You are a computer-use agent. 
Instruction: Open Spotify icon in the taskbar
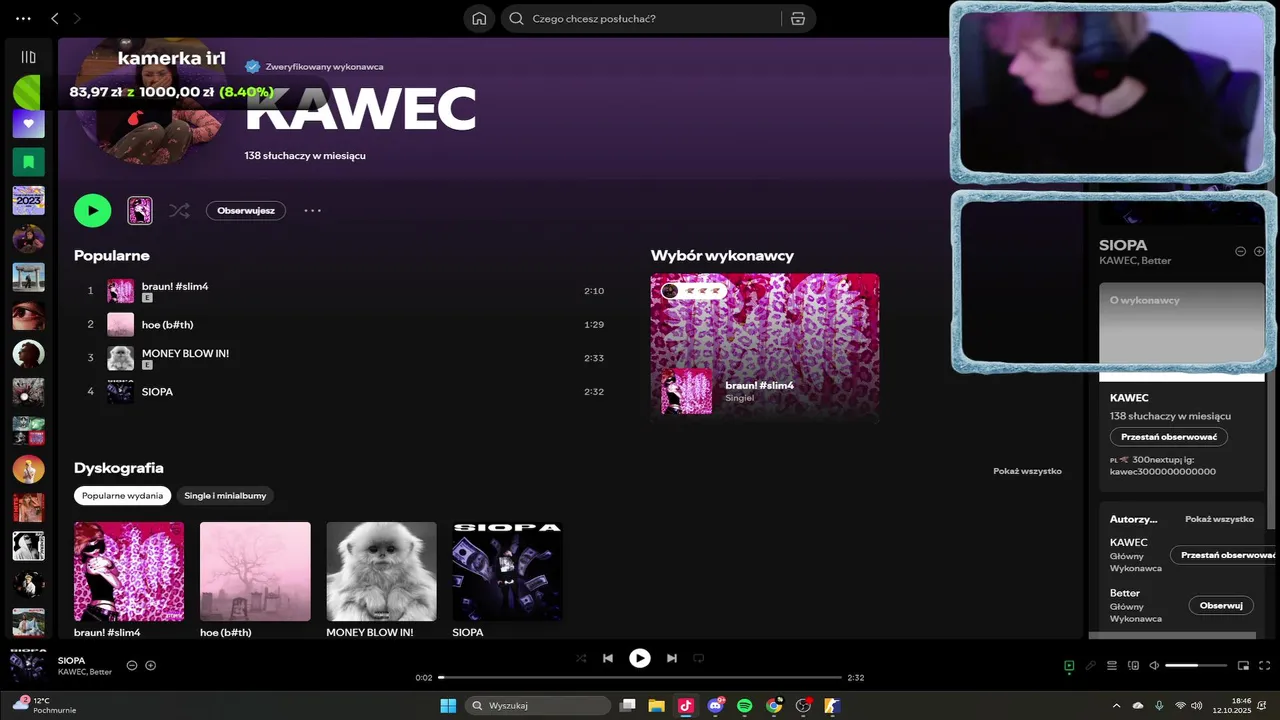[745, 706]
